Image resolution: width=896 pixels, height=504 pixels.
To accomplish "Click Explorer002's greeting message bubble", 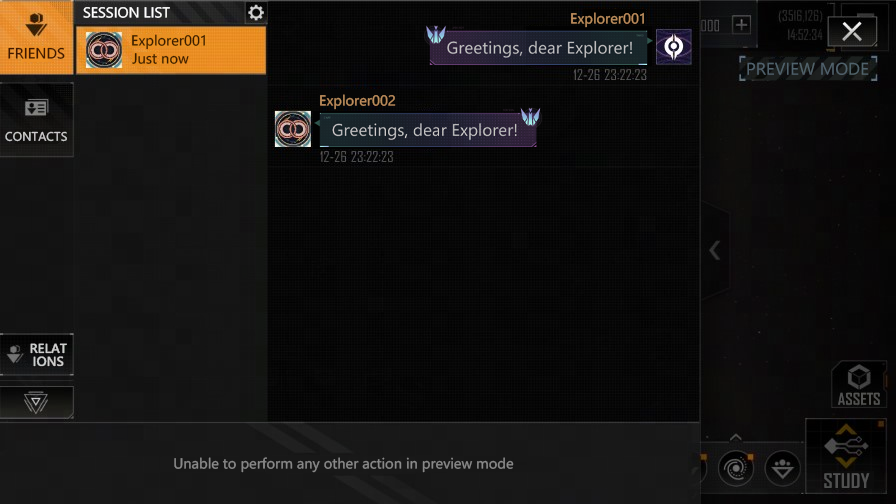I will 427,130.
